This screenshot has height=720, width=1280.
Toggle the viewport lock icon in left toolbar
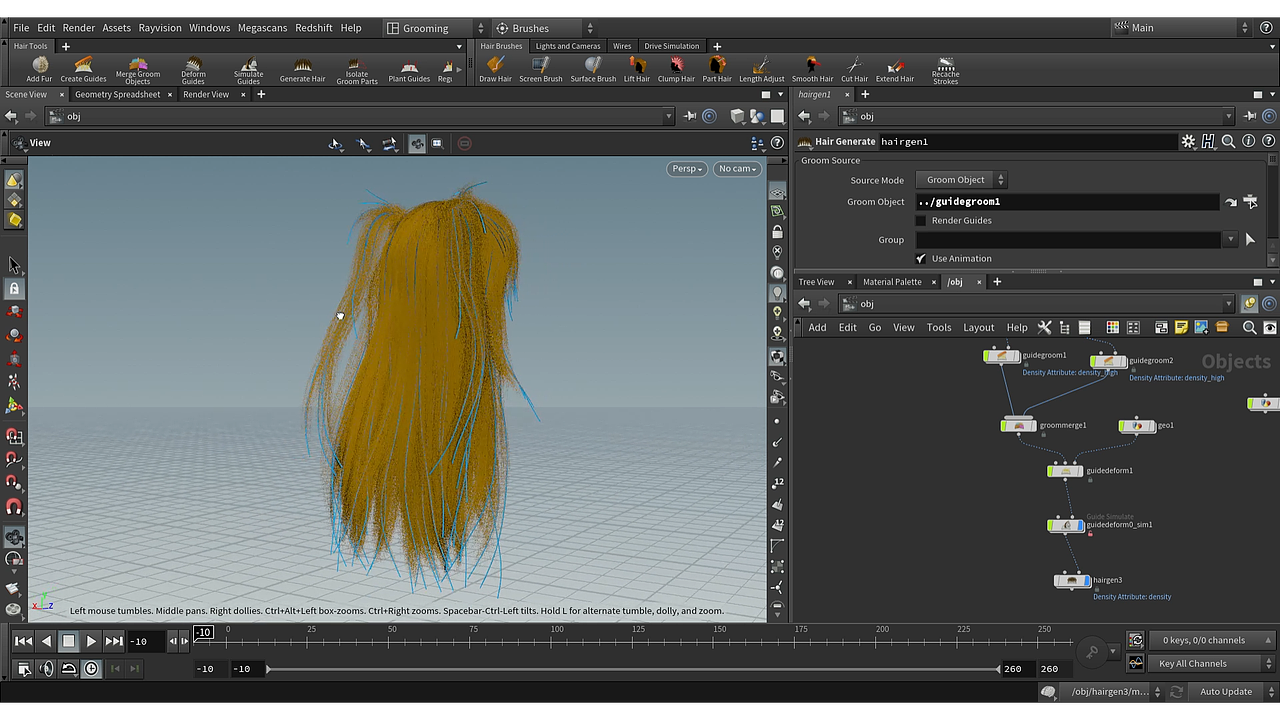pos(14,288)
